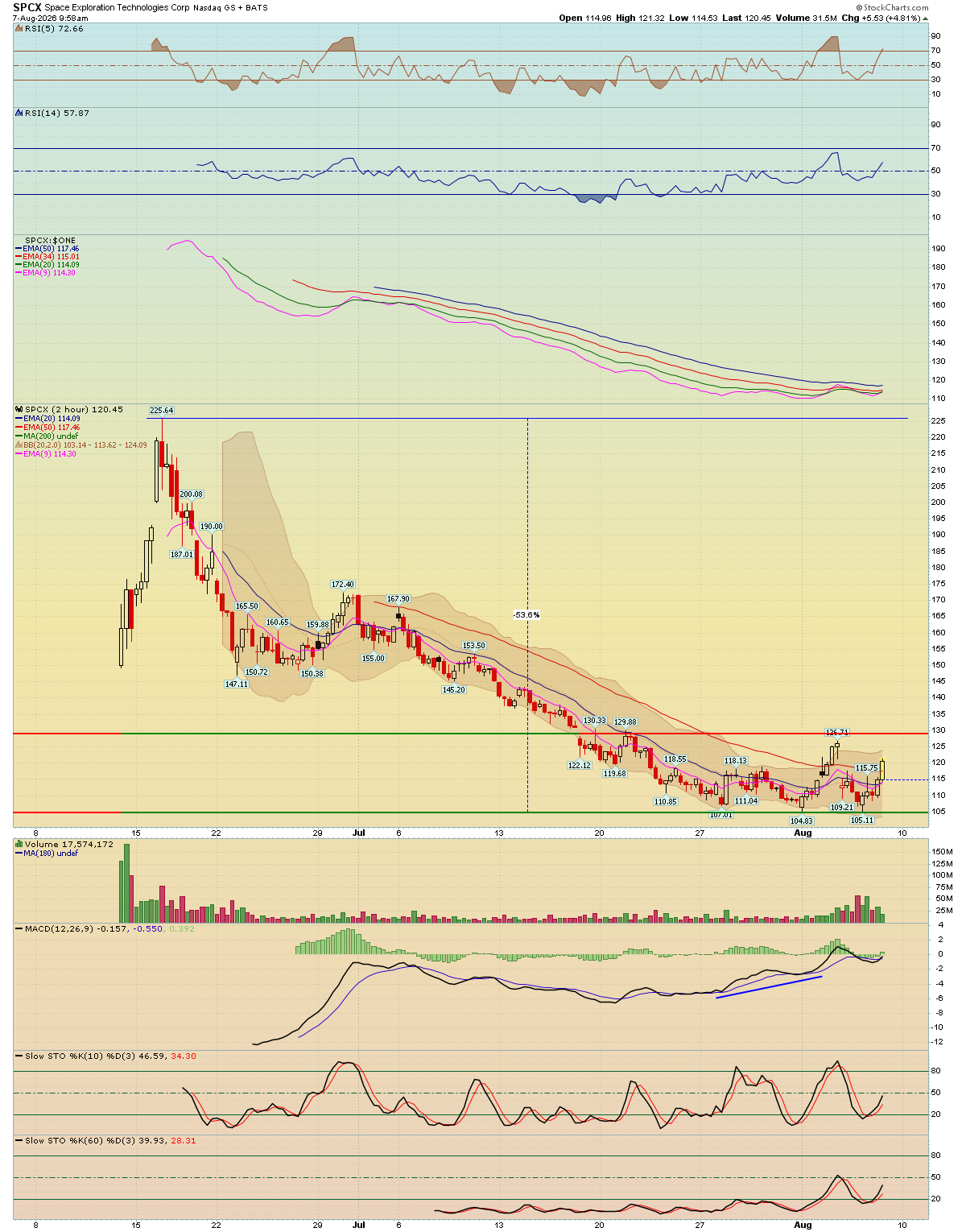The width and height of the screenshot is (966, 1232).
Task: Click the 172.40 high price label
Action: [343, 585]
